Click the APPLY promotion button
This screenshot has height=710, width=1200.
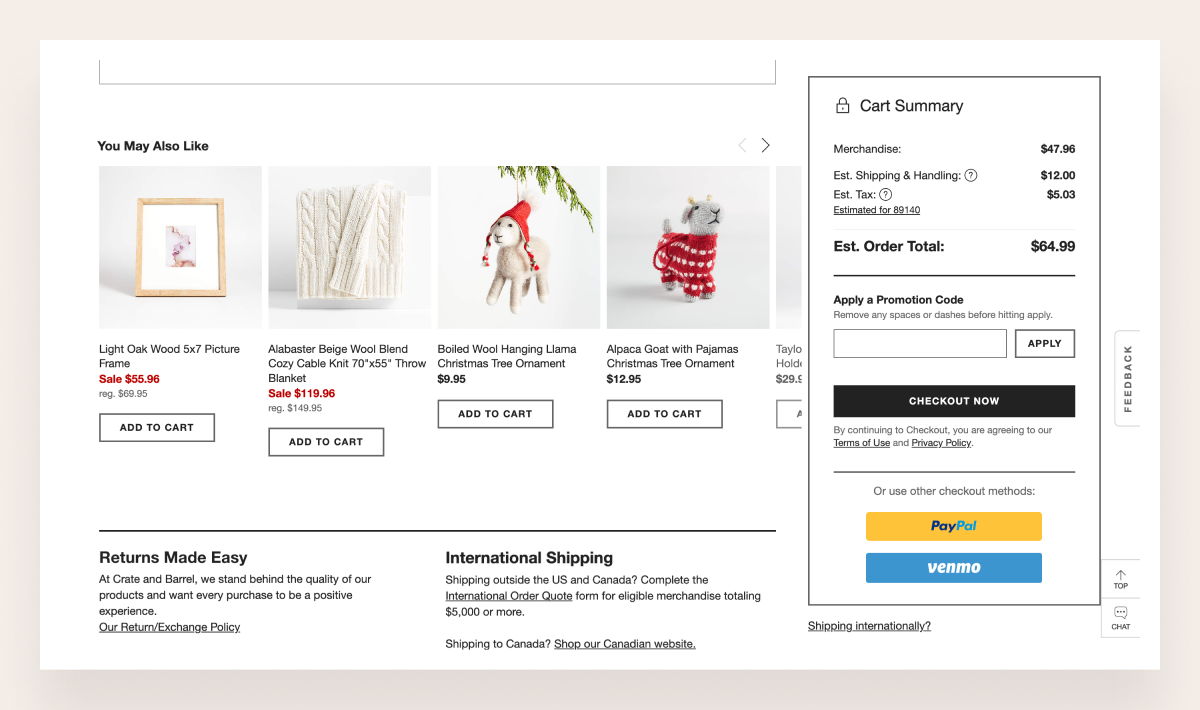(1045, 343)
